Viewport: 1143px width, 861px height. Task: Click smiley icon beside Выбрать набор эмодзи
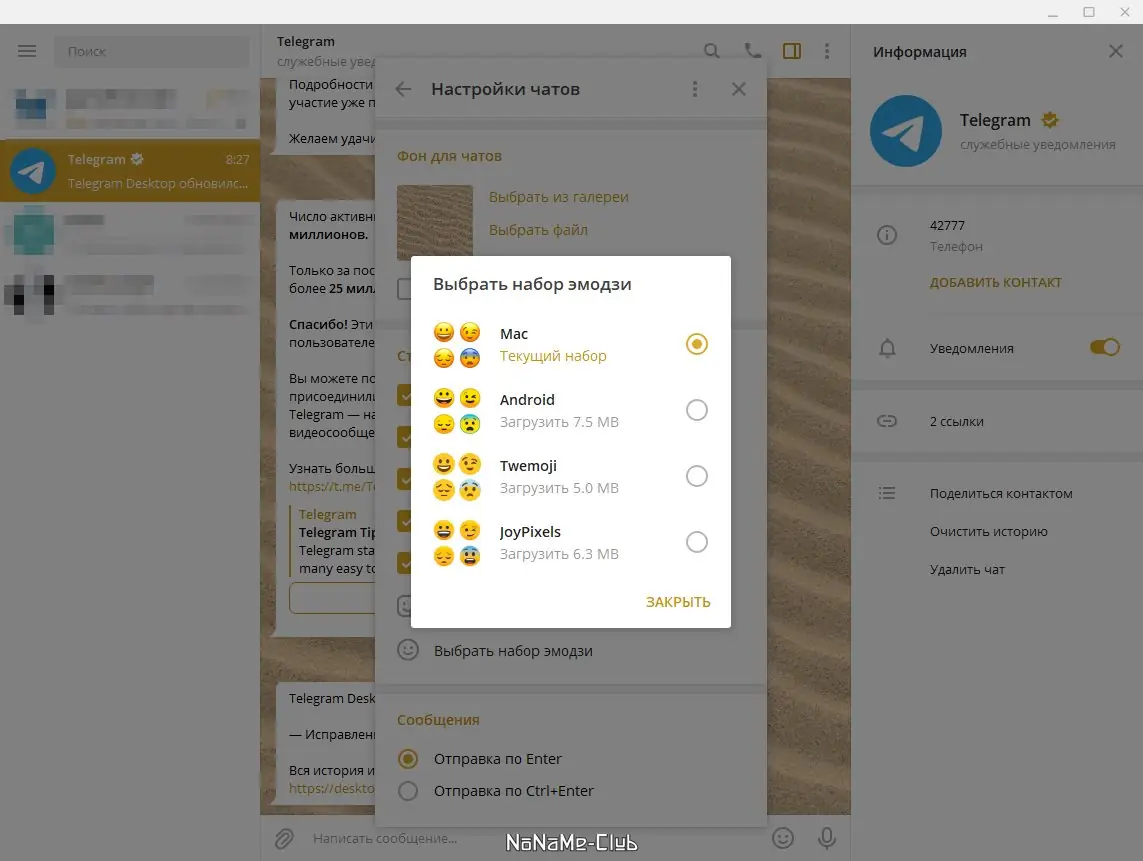coord(408,650)
